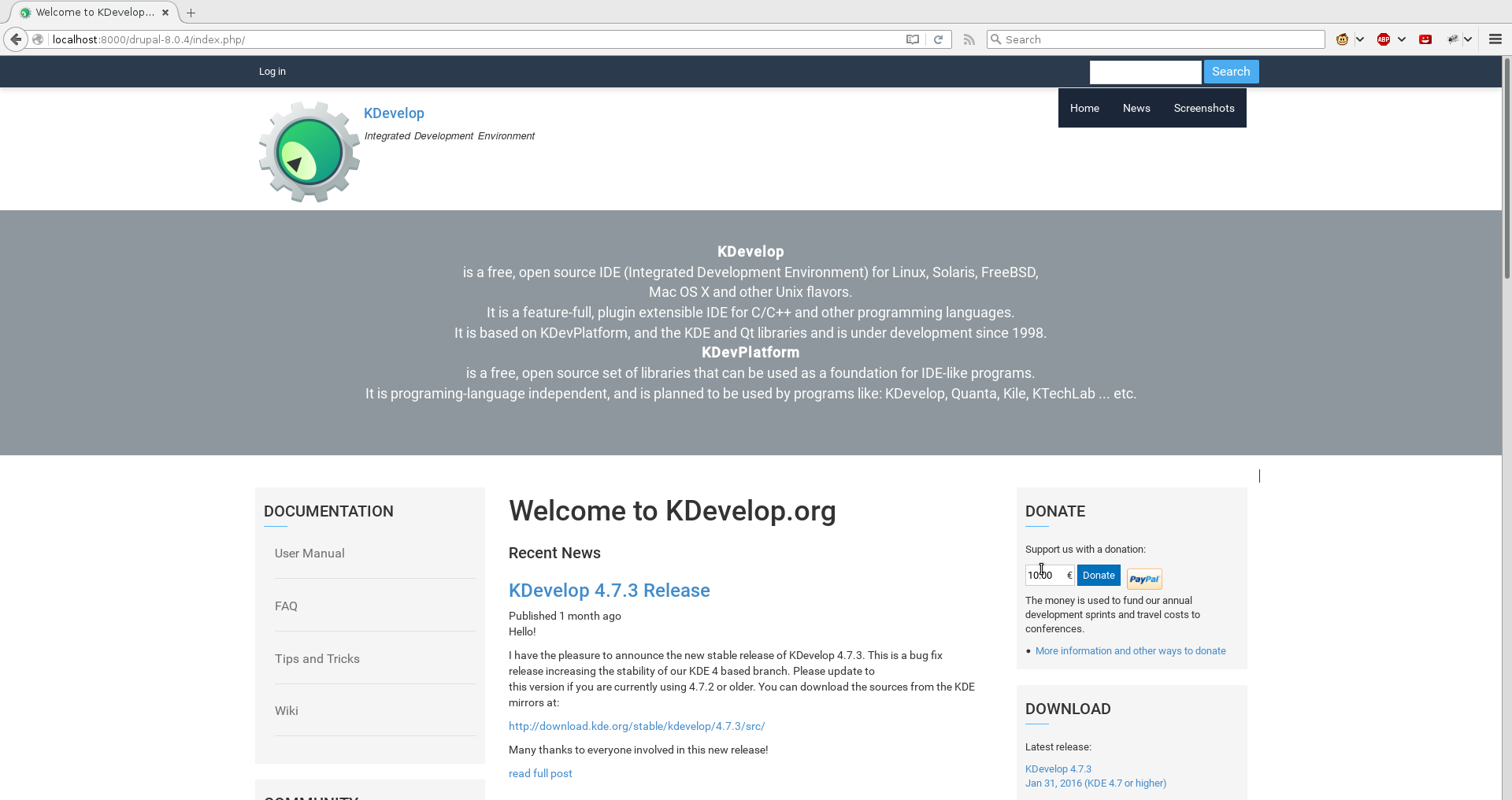Viewport: 1512px width, 800px height.
Task: Click the 'Welcome to KDevelop.org' heading
Action: (673, 511)
